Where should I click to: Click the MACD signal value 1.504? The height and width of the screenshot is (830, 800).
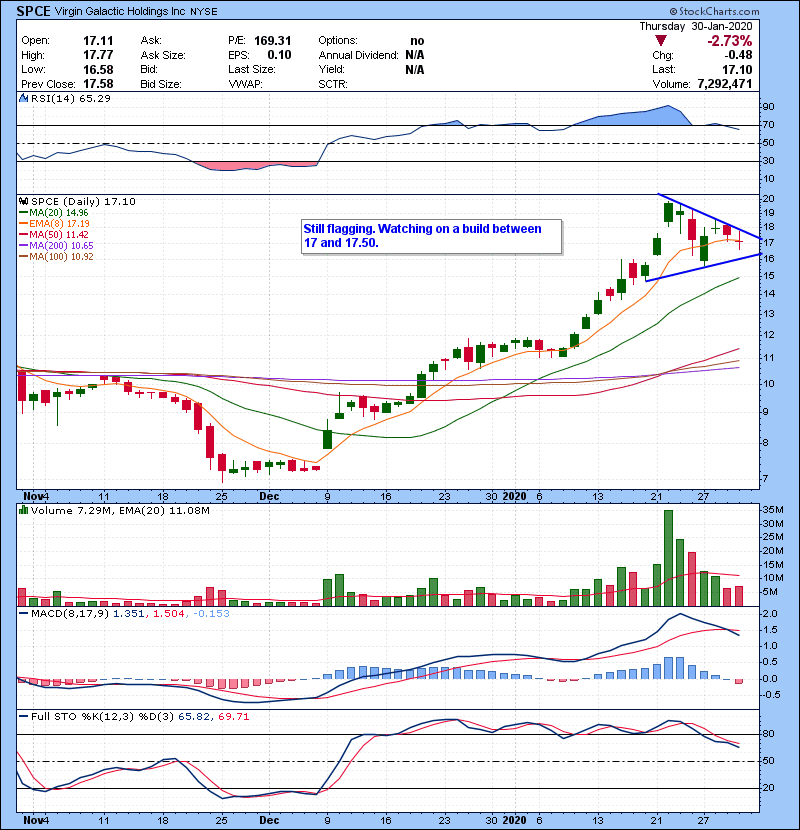169,614
